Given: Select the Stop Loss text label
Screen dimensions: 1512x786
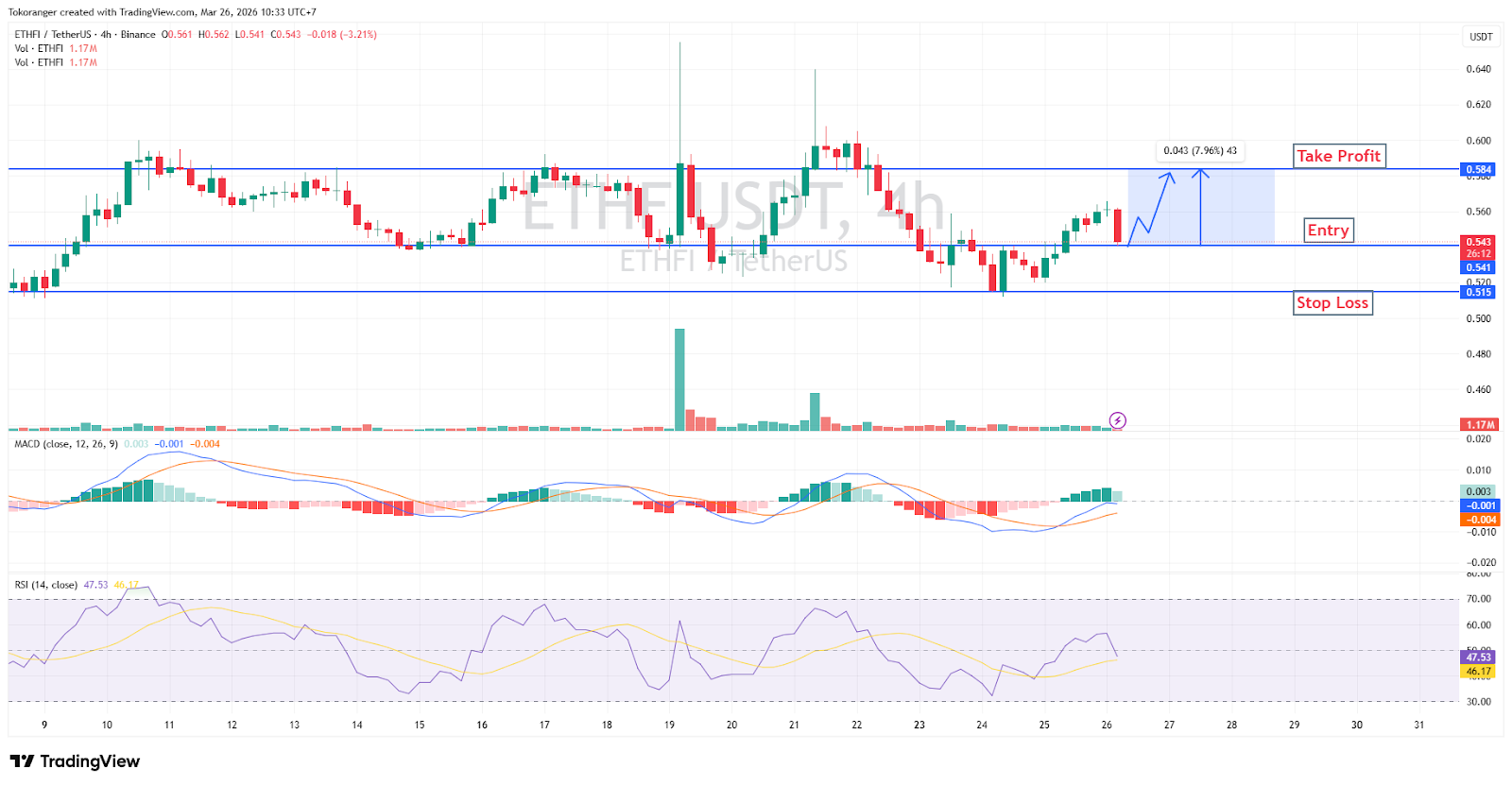Looking at the screenshot, I should pyautogui.click(x=1332, y=303).
